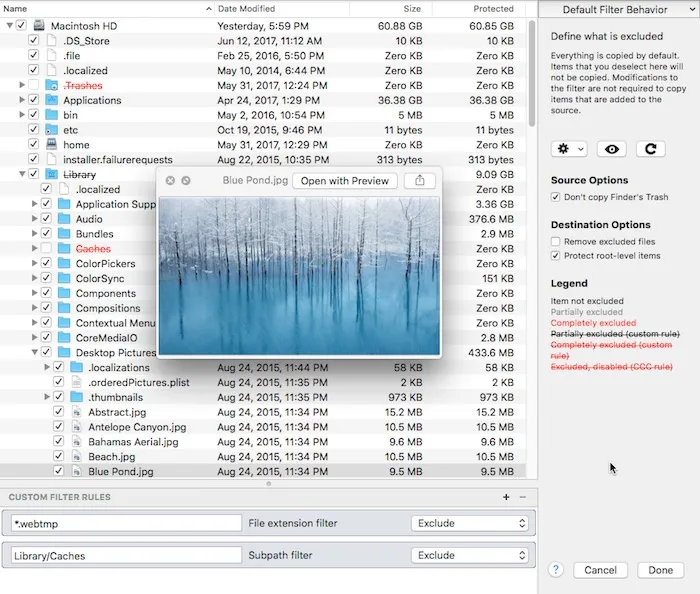Click the circular refresh arrow button

coord(650,149)
